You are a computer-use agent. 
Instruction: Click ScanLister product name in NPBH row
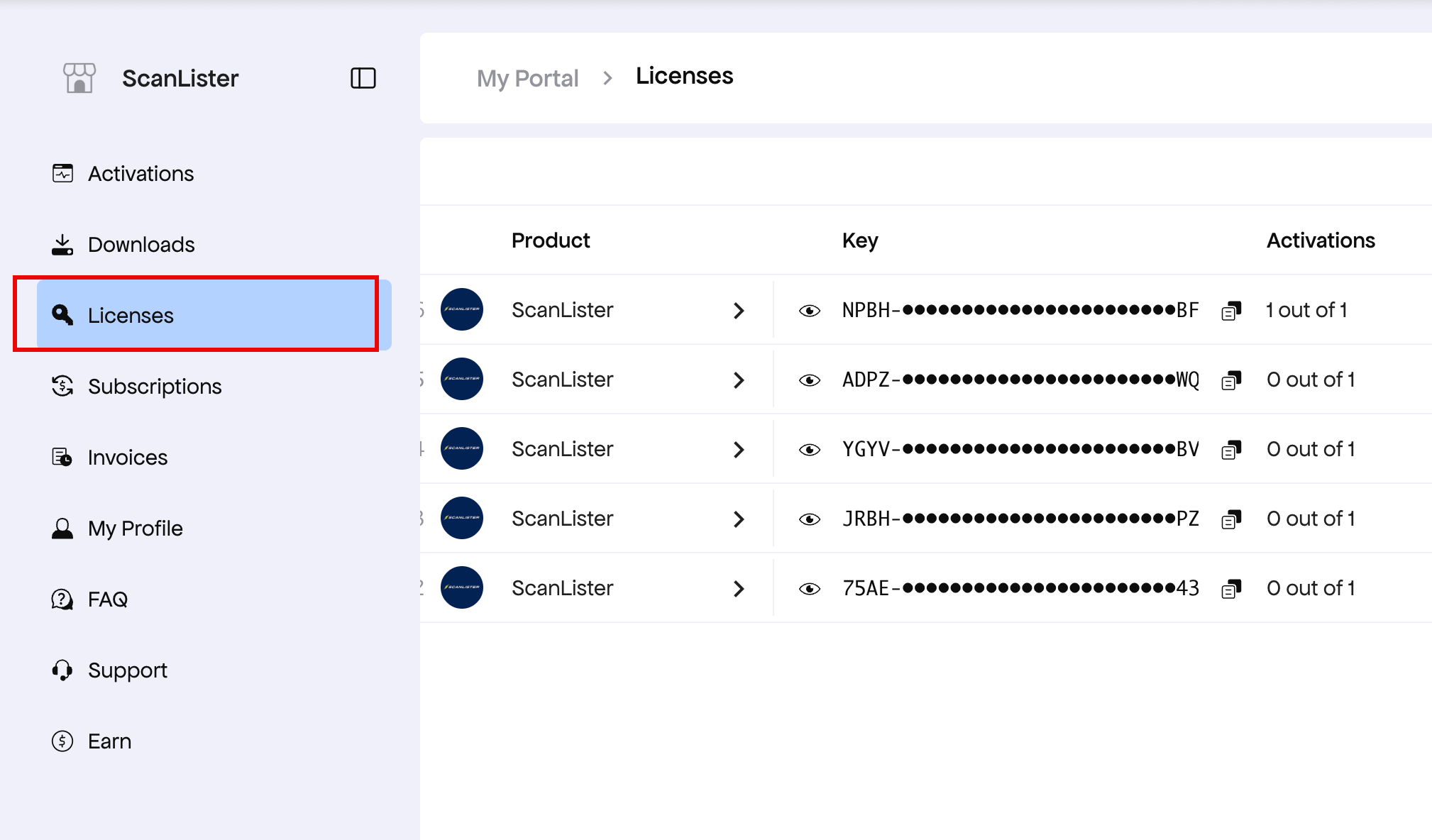pyautogui.click(x=562, y=310)
